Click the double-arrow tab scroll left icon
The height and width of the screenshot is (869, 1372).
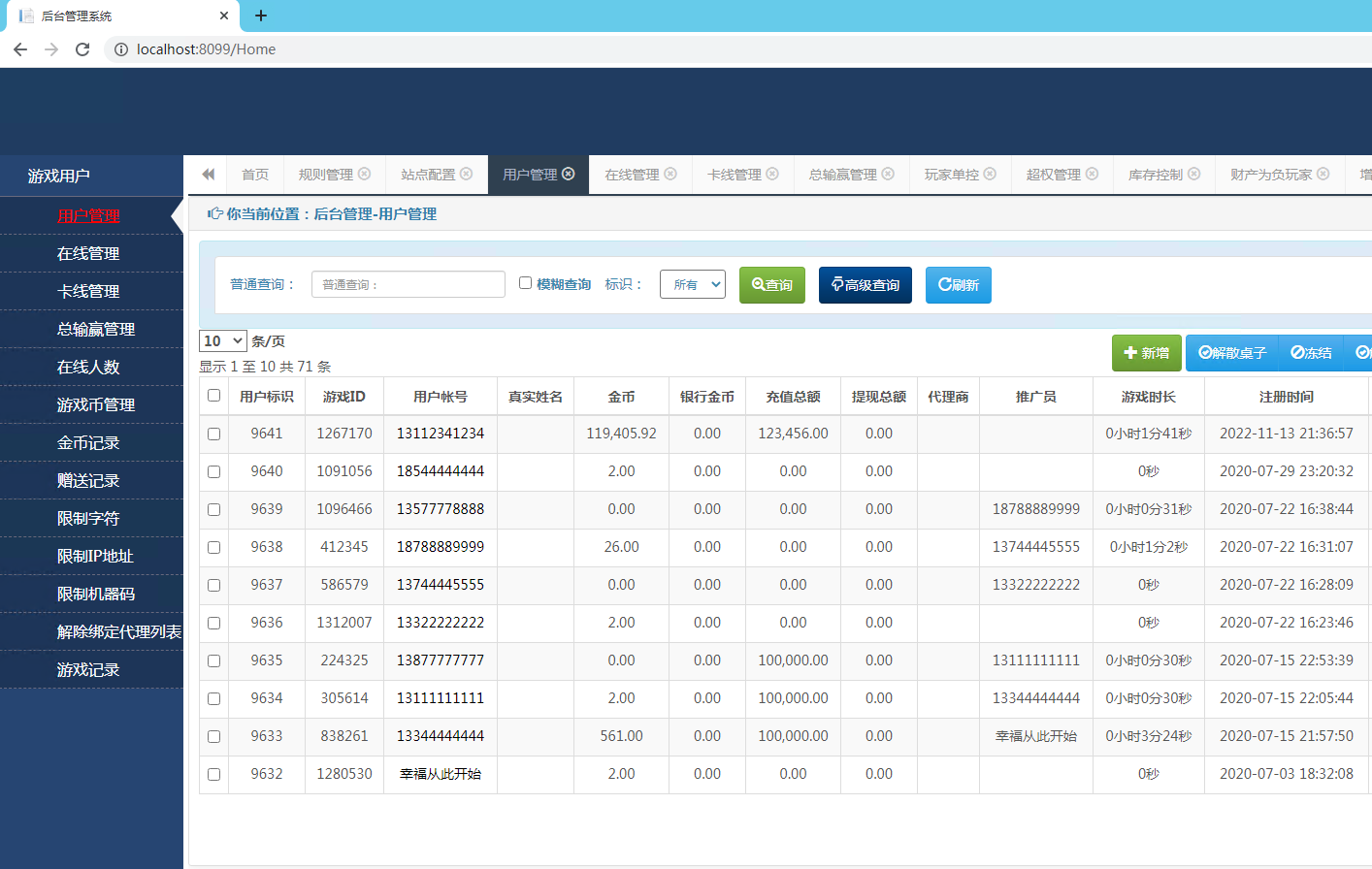(x=208, y=175)
